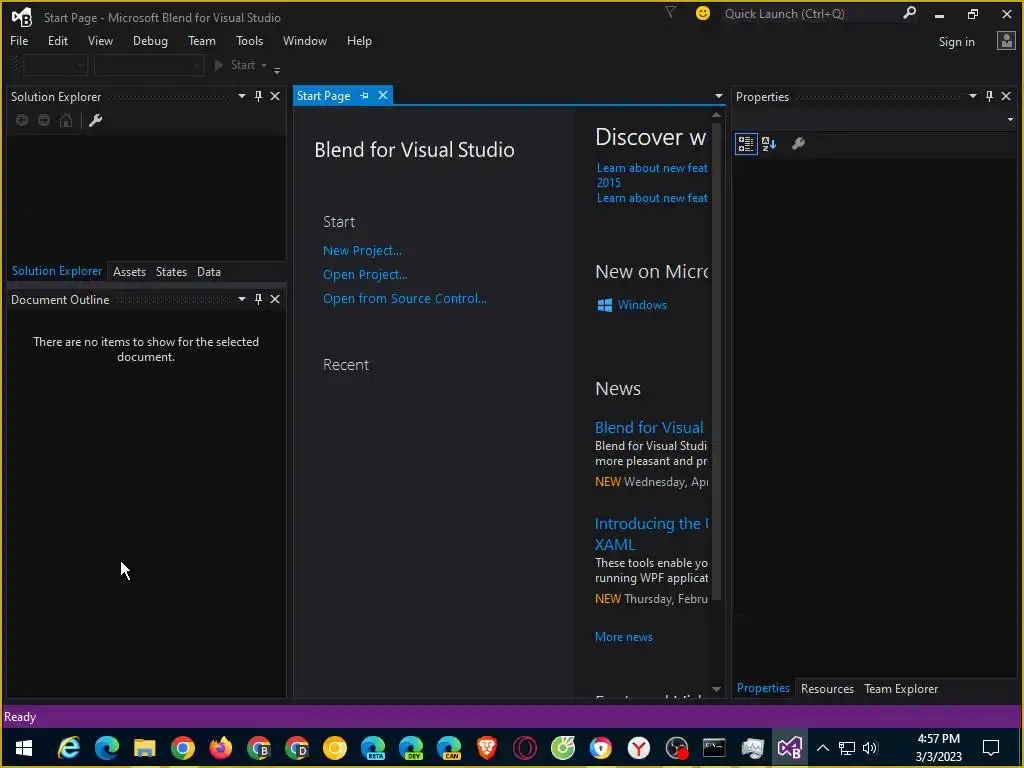Open the taskbar volume control

click(x=870, y=748)
